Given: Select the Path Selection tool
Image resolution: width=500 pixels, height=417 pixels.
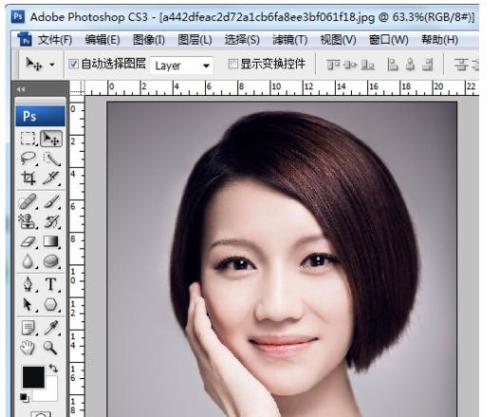Looking at the screenshot, I should click(28, 305).
